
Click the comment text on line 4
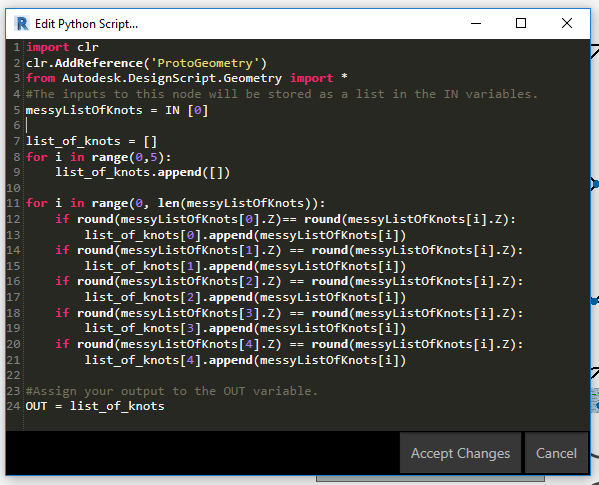coord(282,94)
